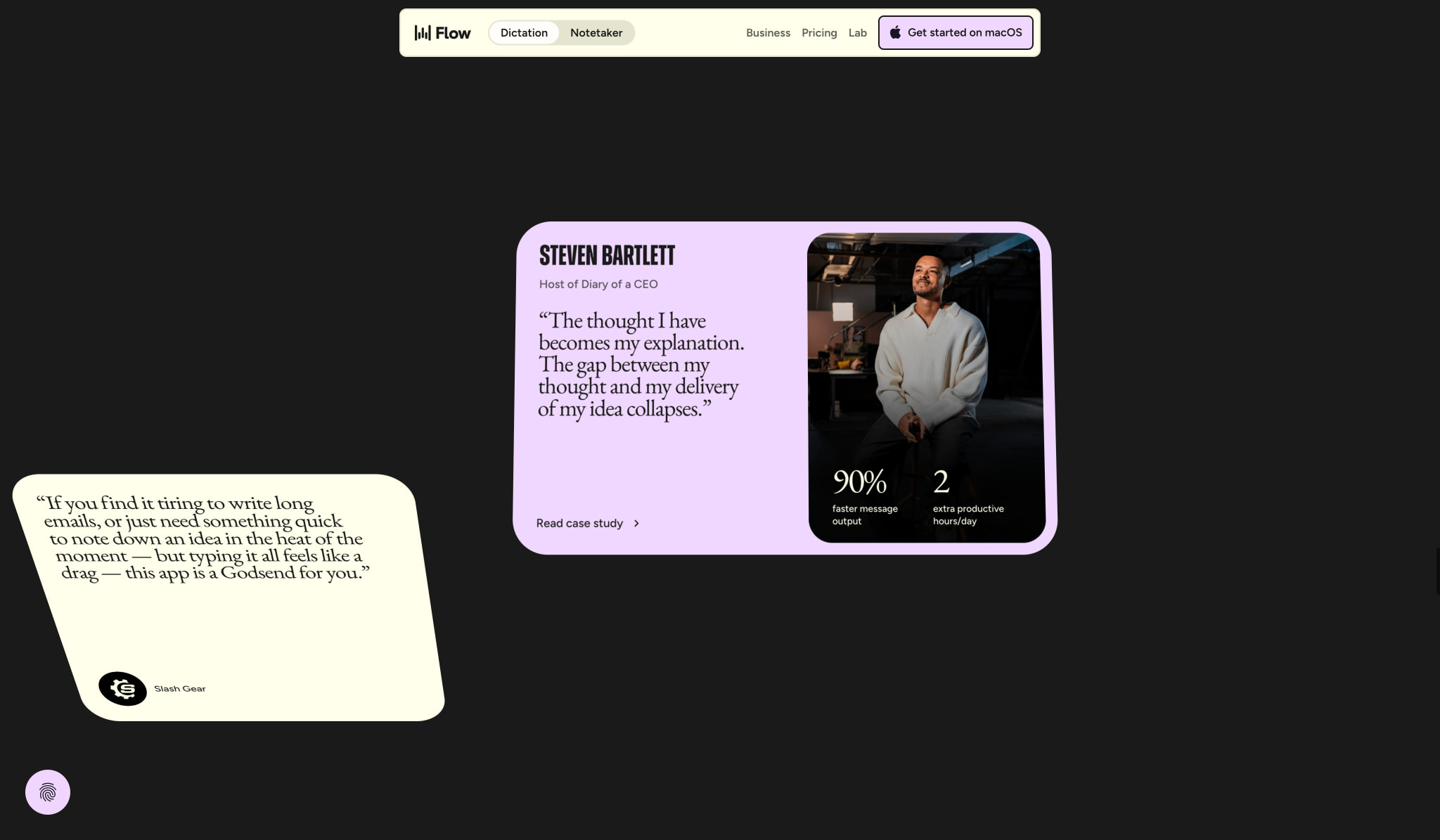Screen dimensions: 1440x840
Task: Click Get started on macOS button
Action: (956, 33)
